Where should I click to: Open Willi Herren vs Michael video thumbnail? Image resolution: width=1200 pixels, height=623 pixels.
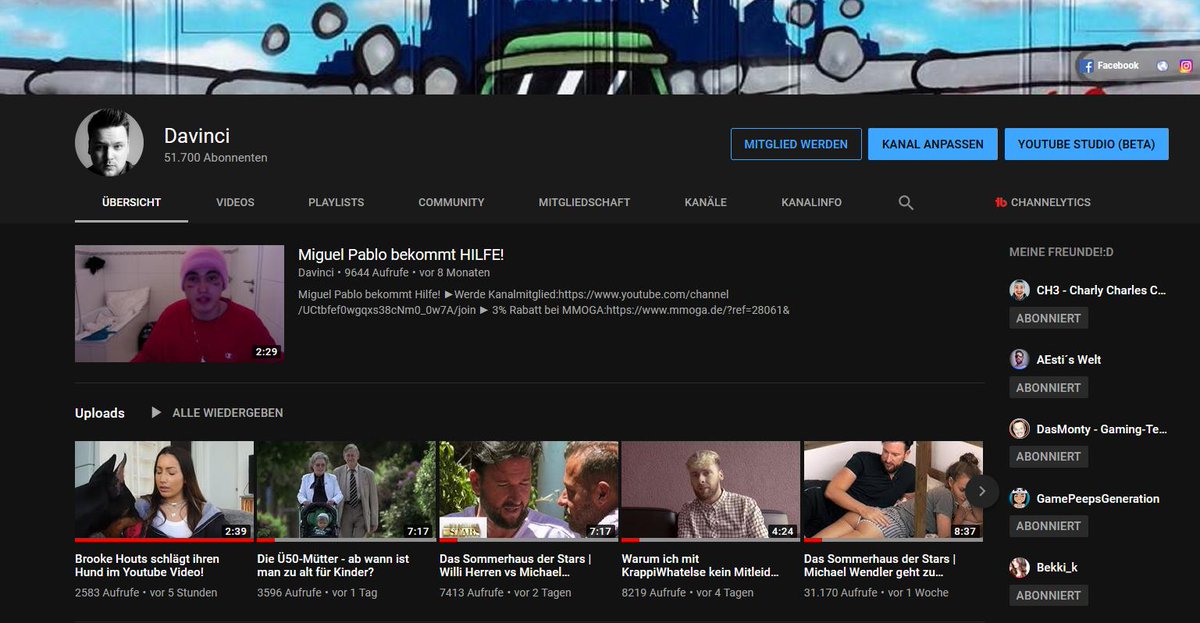click(x=529, y=491)
